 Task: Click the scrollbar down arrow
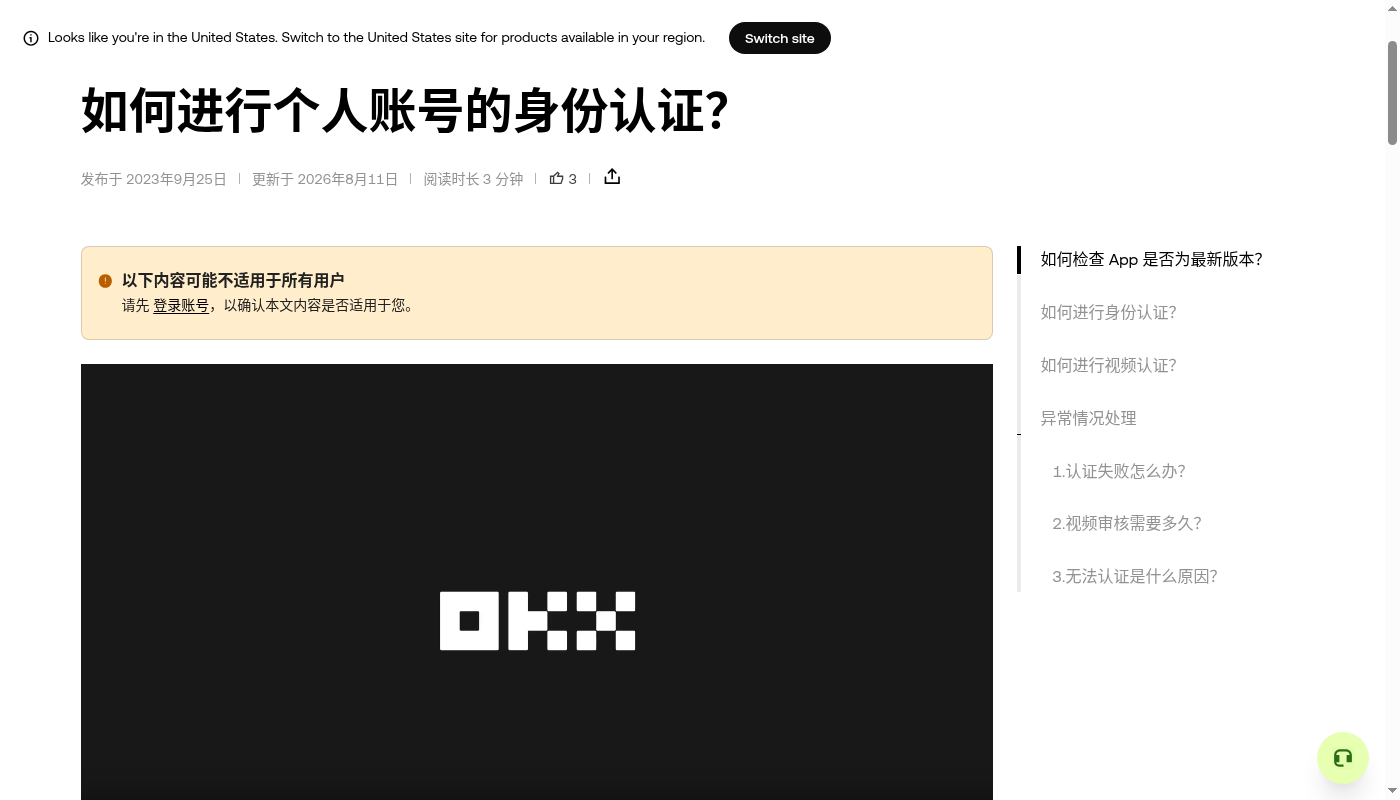(x=1392, y=791)
